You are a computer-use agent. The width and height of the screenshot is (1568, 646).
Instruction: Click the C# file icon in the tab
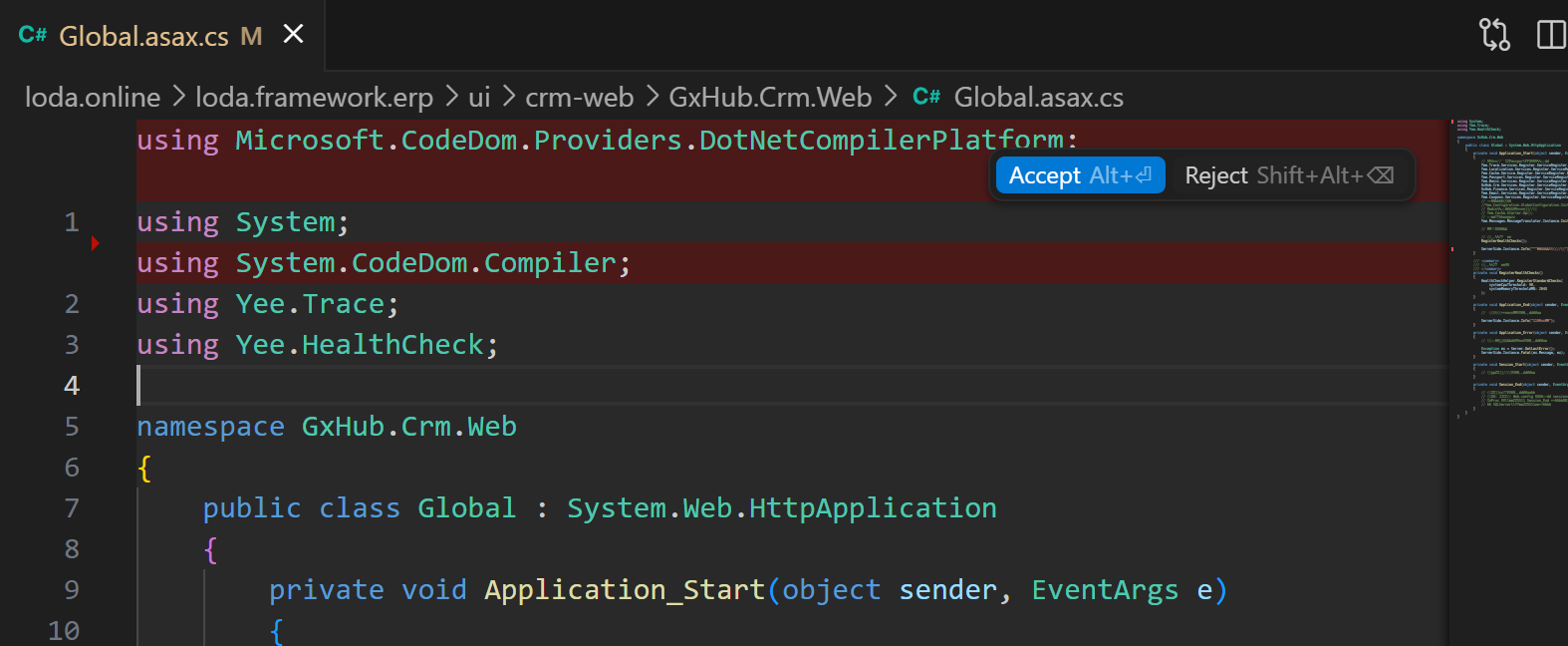[33, 36]
